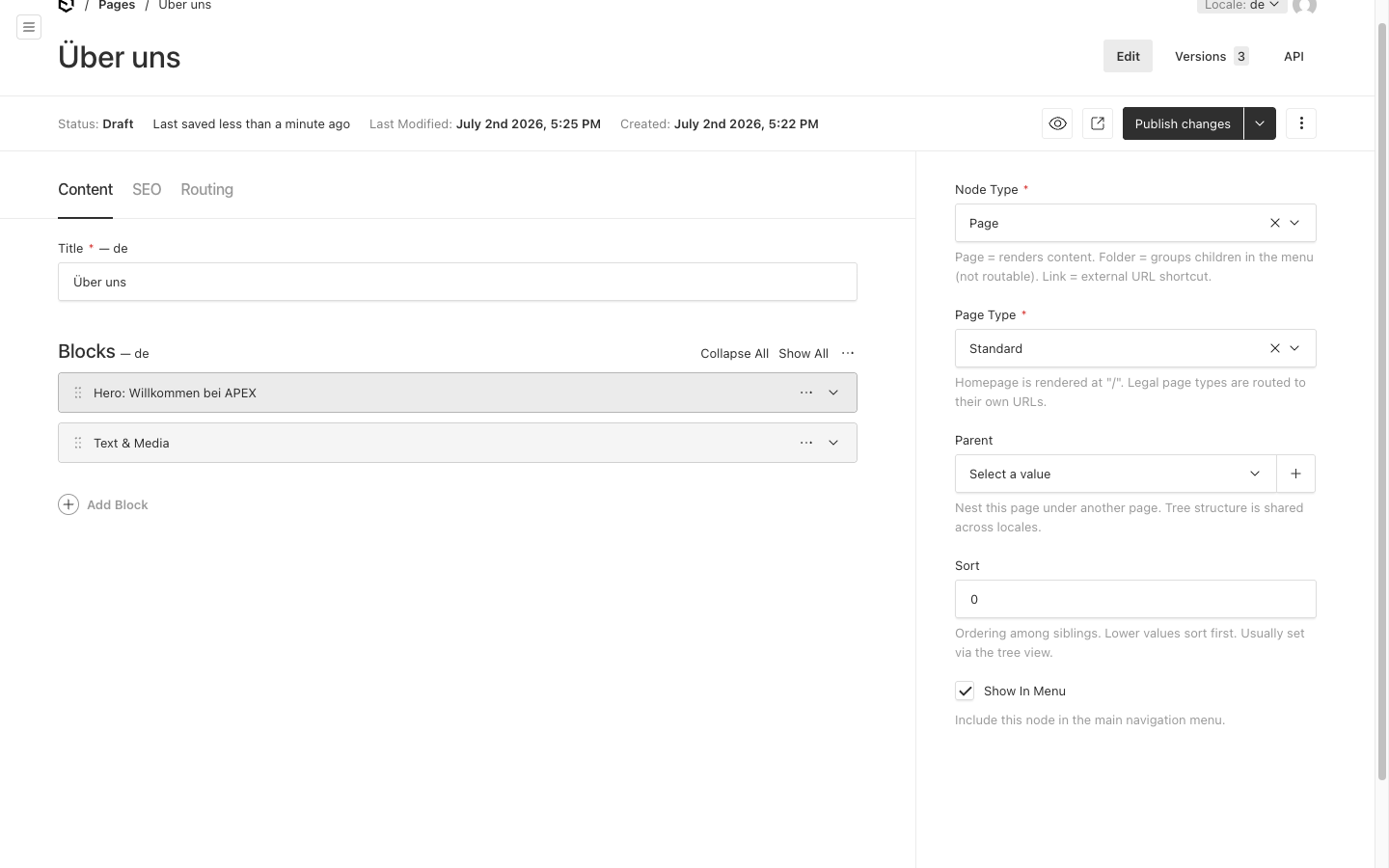Screen dimensions: 1389x868
Task: Open Publish changes dropdown arrow
Action: [x=1260, y=123]
